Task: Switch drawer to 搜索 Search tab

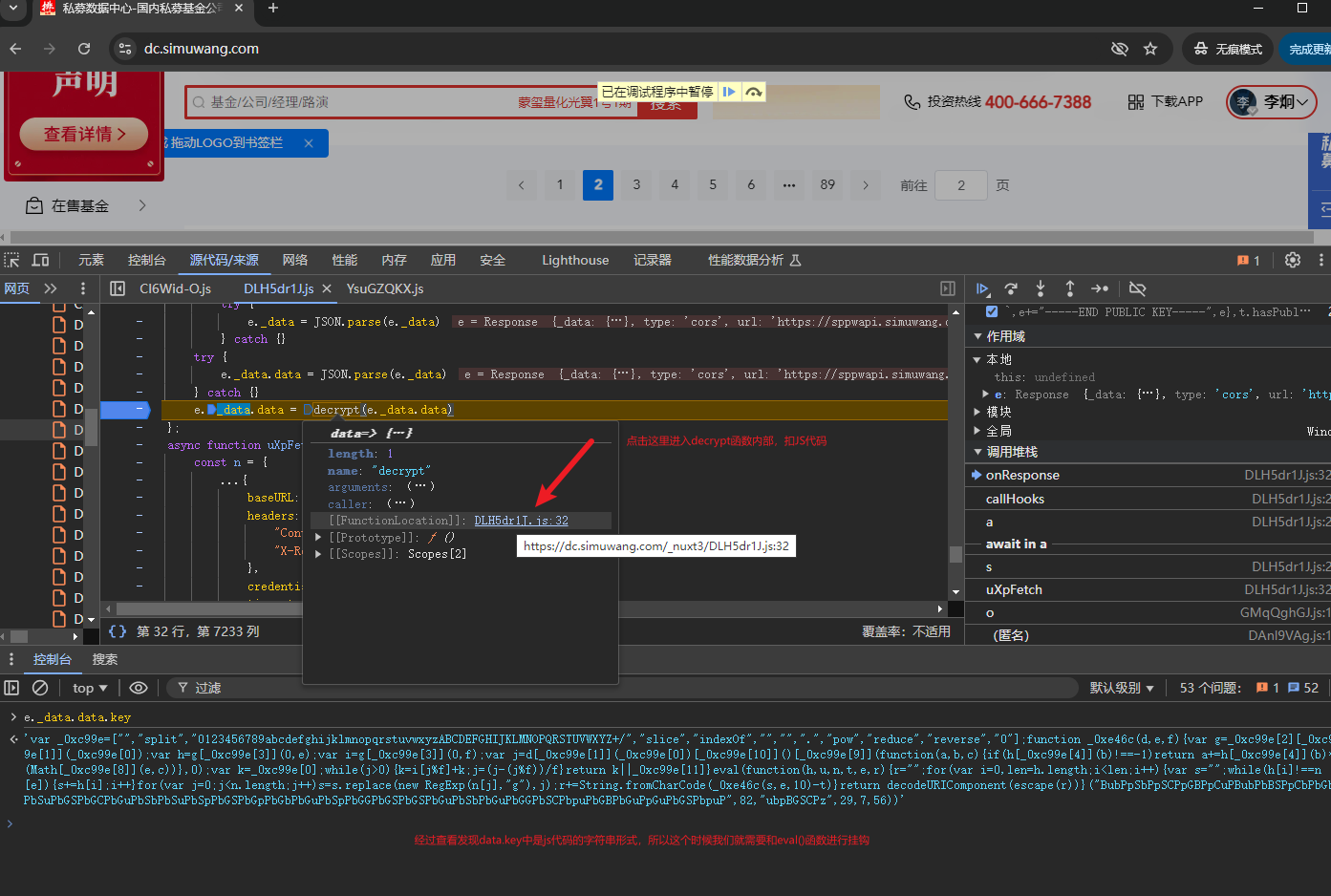Action: pos(105,659)
